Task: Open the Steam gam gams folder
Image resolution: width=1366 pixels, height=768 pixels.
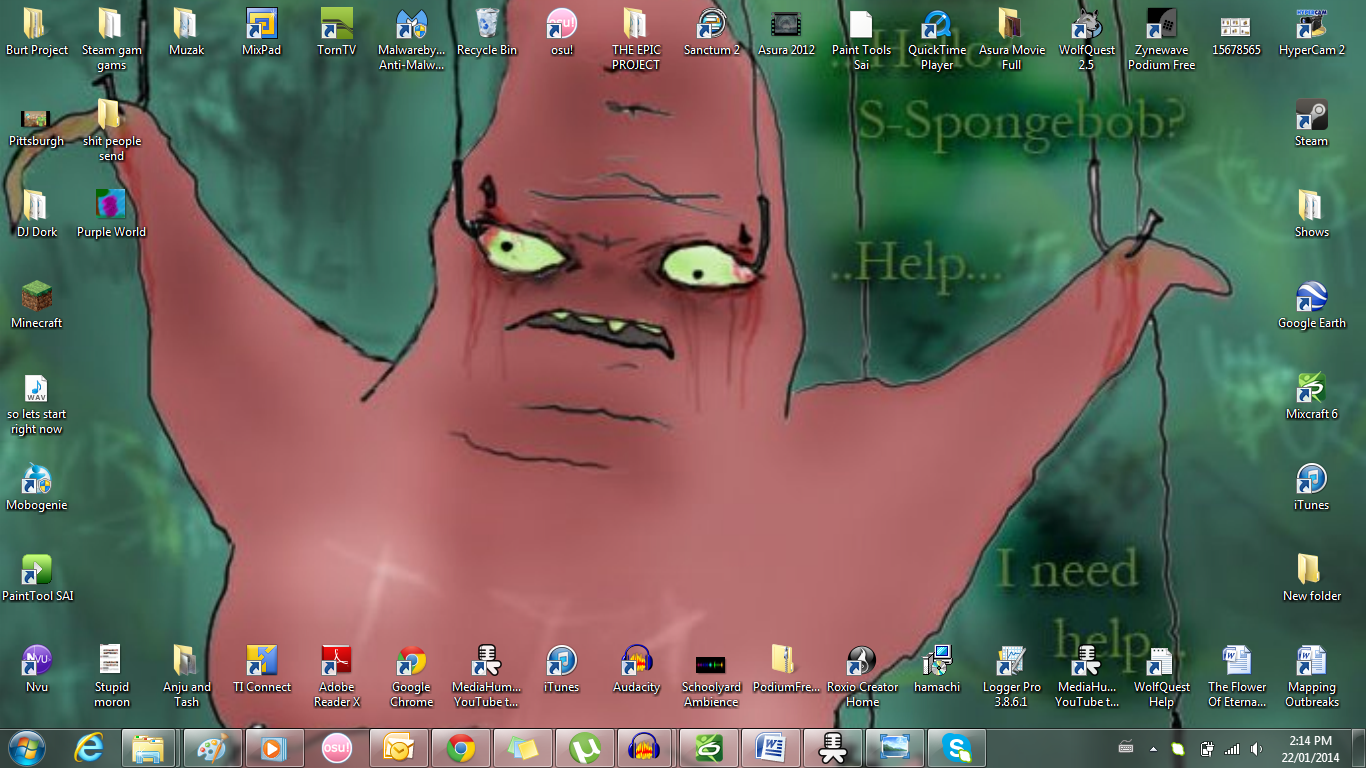Action: coord(112,40)
